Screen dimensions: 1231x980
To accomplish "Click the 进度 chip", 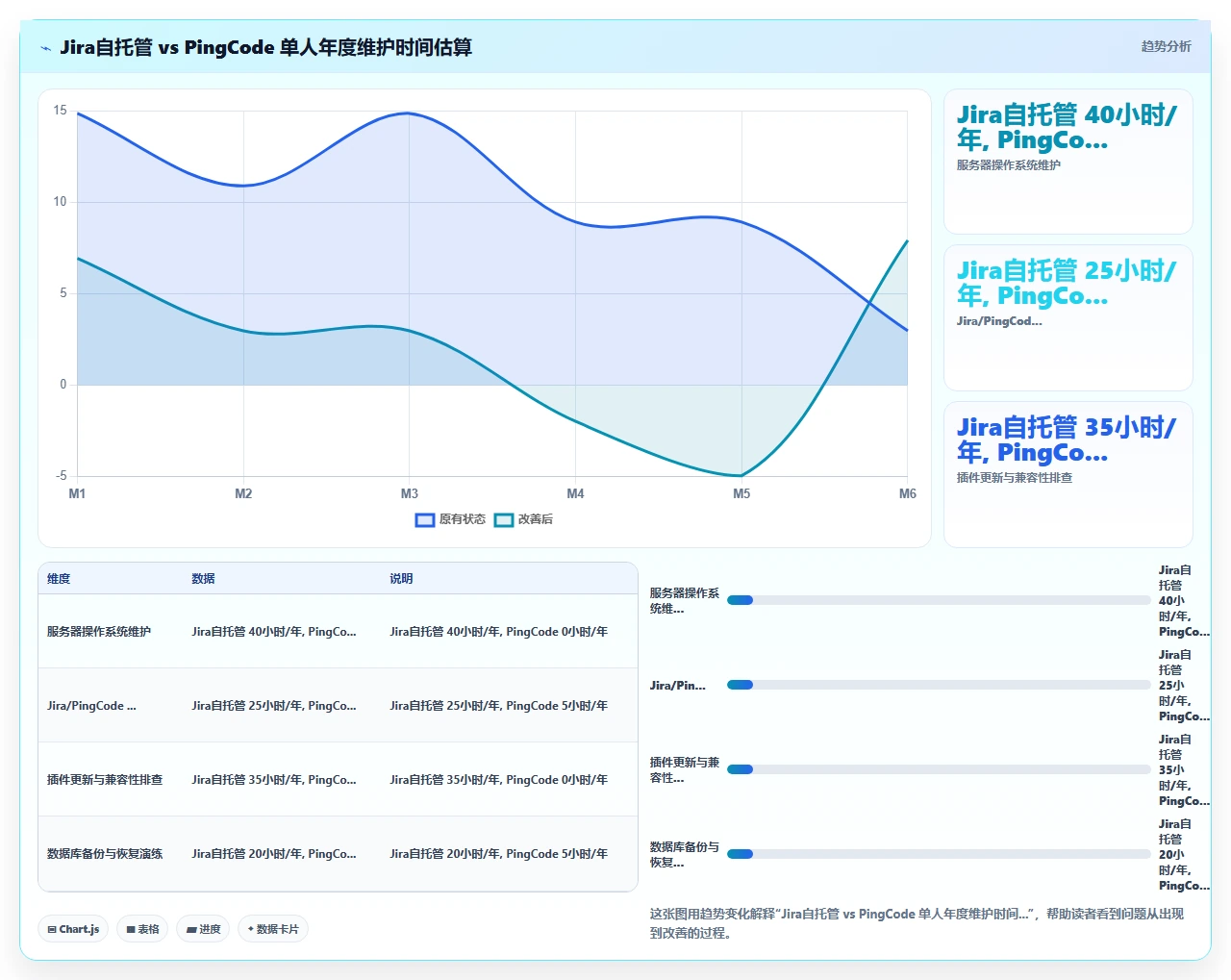I will (203, 929).
